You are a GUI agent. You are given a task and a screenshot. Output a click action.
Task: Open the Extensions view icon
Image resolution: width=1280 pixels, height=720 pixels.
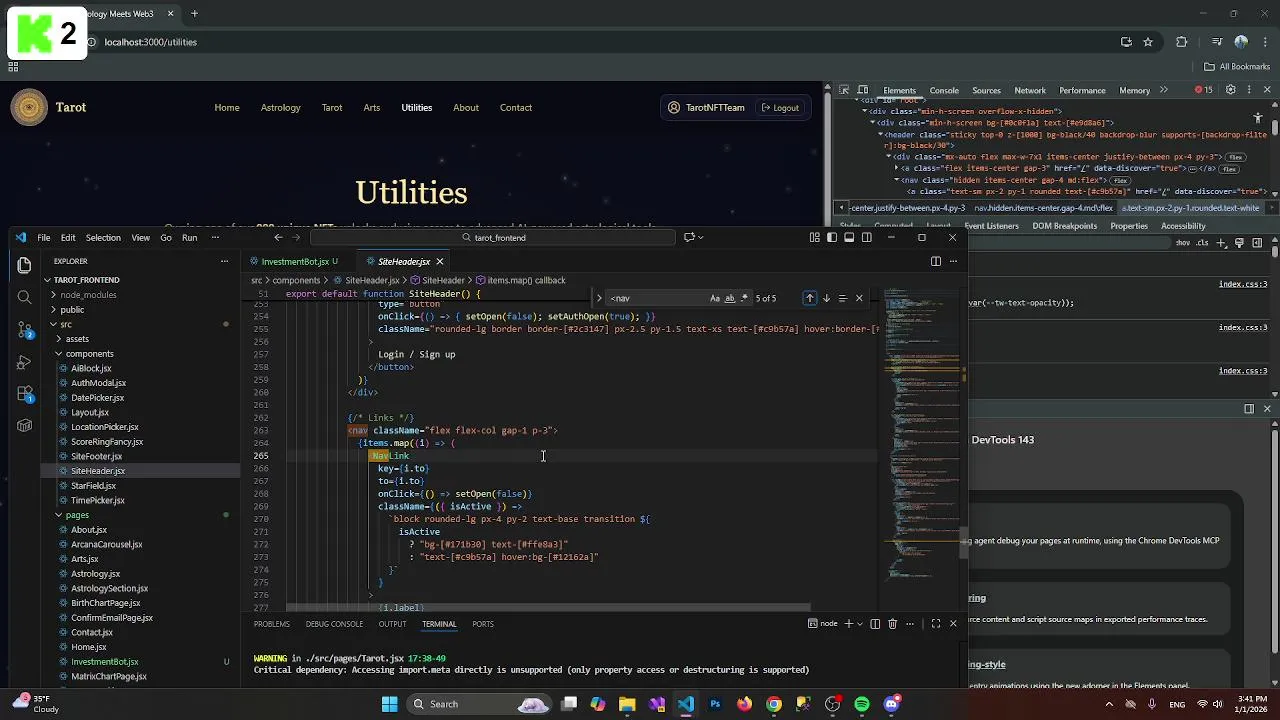(x=24, y=394)
